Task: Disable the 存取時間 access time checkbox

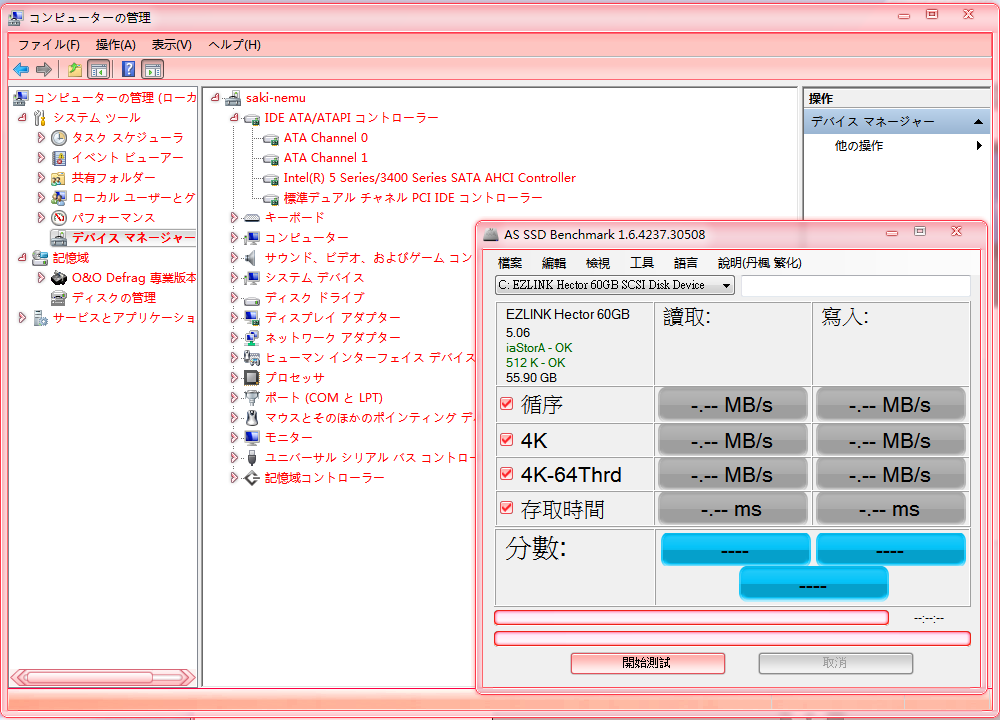Action: 506,508
